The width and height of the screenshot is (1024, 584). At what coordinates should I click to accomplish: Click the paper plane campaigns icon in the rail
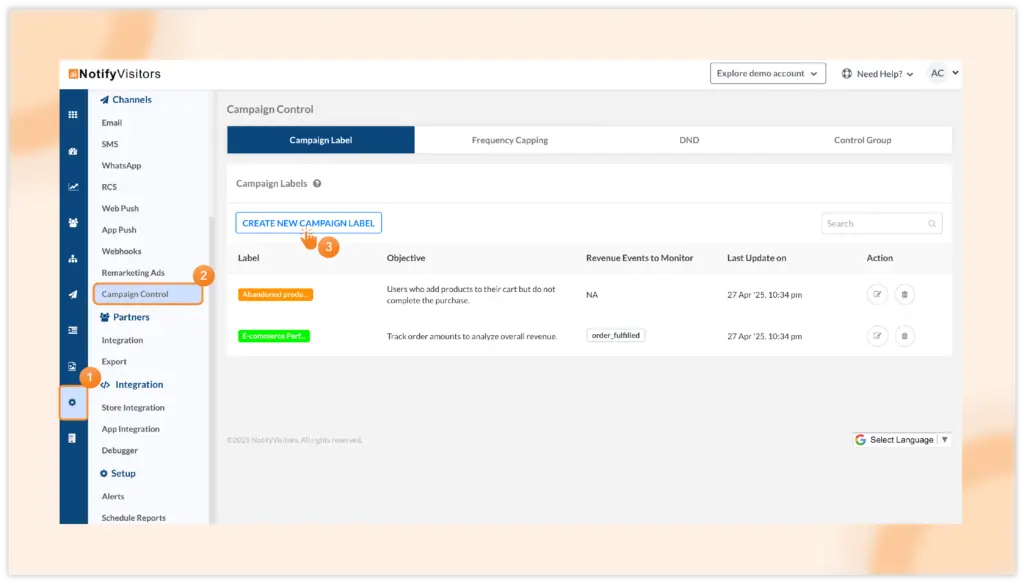pos(72,294)
